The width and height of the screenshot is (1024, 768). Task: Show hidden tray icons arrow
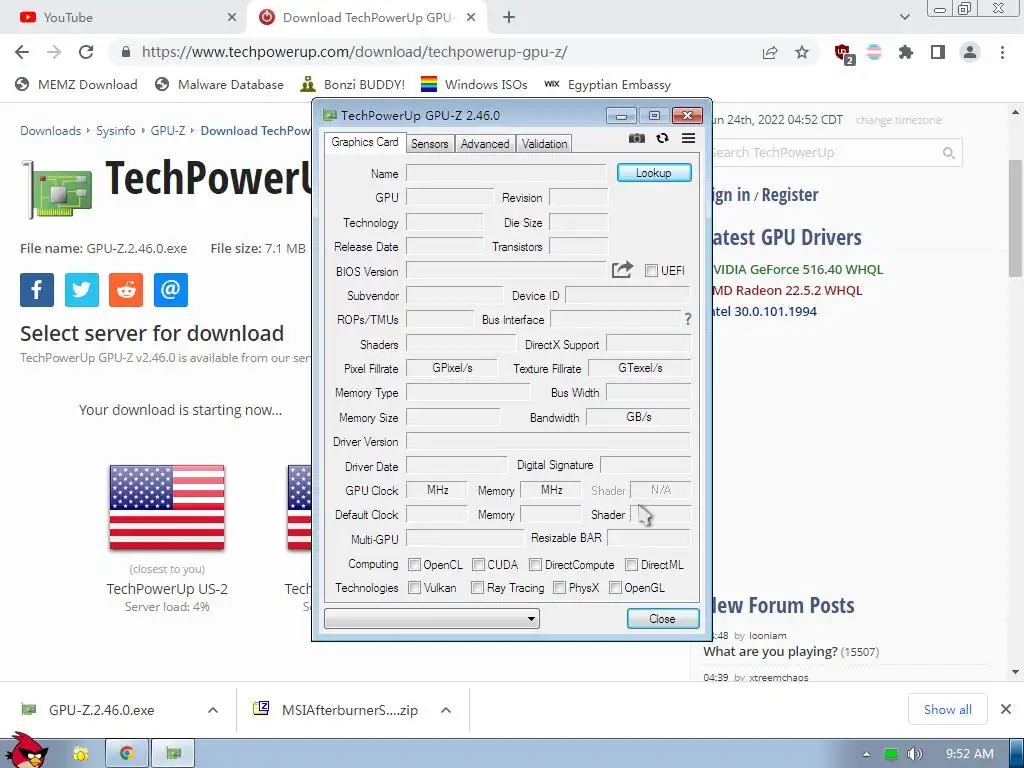(866, 754)
